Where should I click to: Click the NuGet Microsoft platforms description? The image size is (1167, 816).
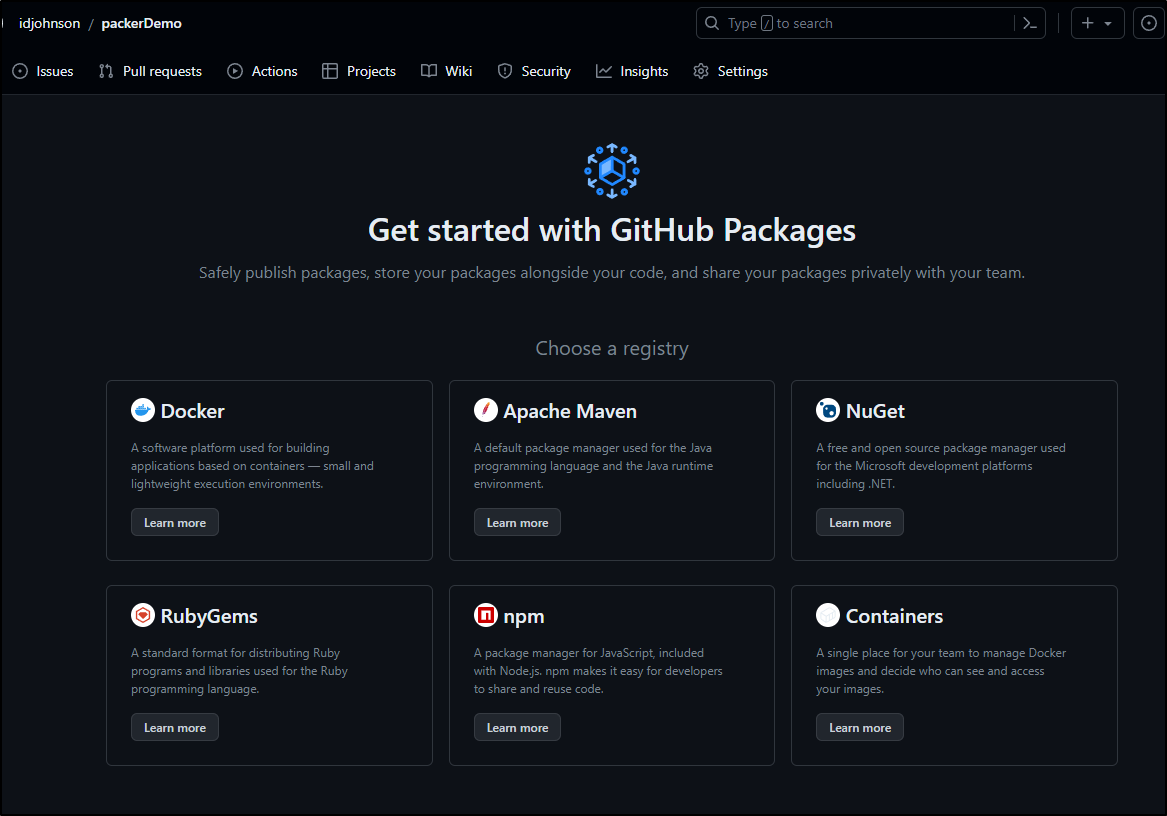(x=941, y=466)
